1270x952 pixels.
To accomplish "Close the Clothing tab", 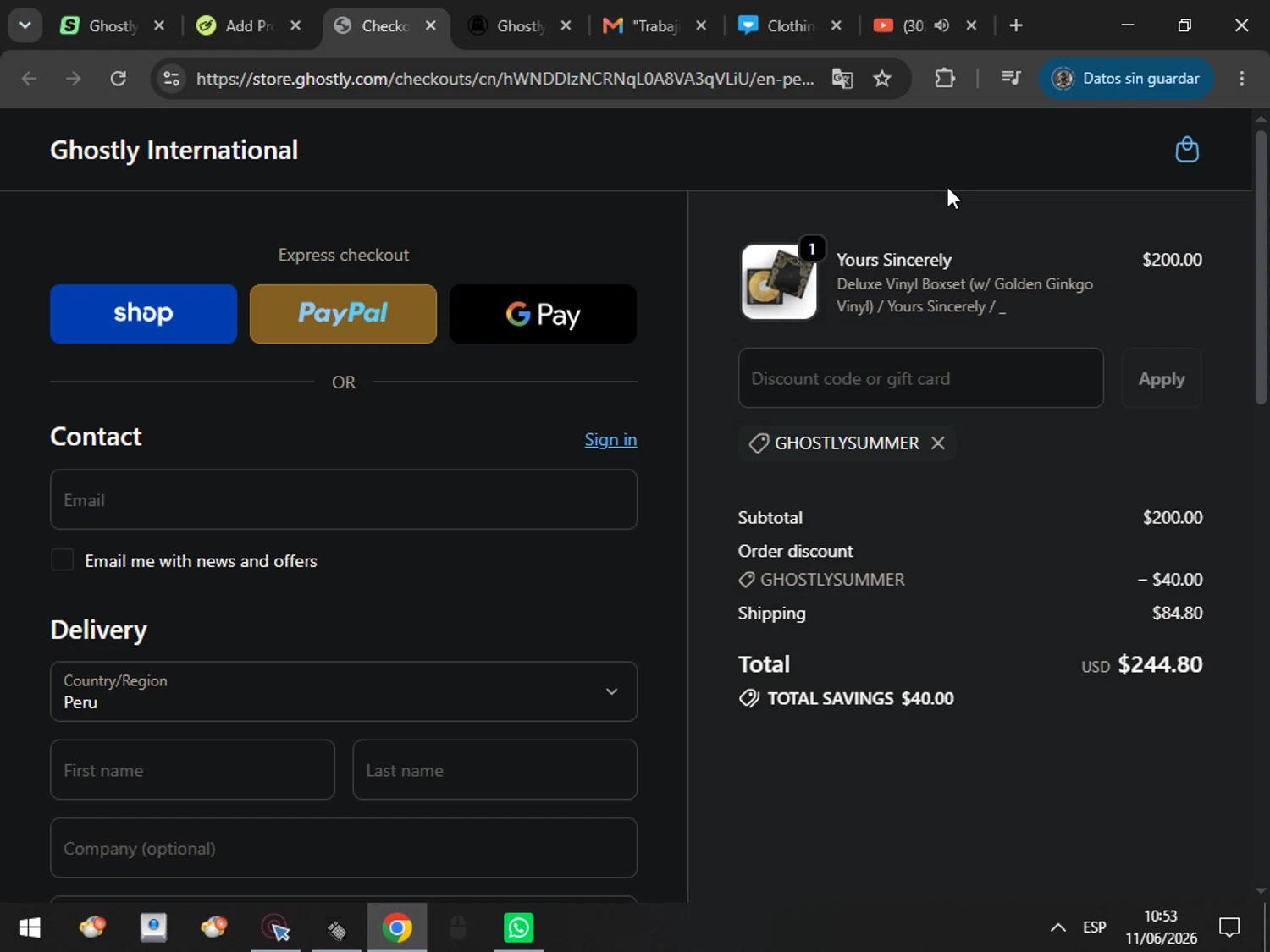I will click(836, 25).
